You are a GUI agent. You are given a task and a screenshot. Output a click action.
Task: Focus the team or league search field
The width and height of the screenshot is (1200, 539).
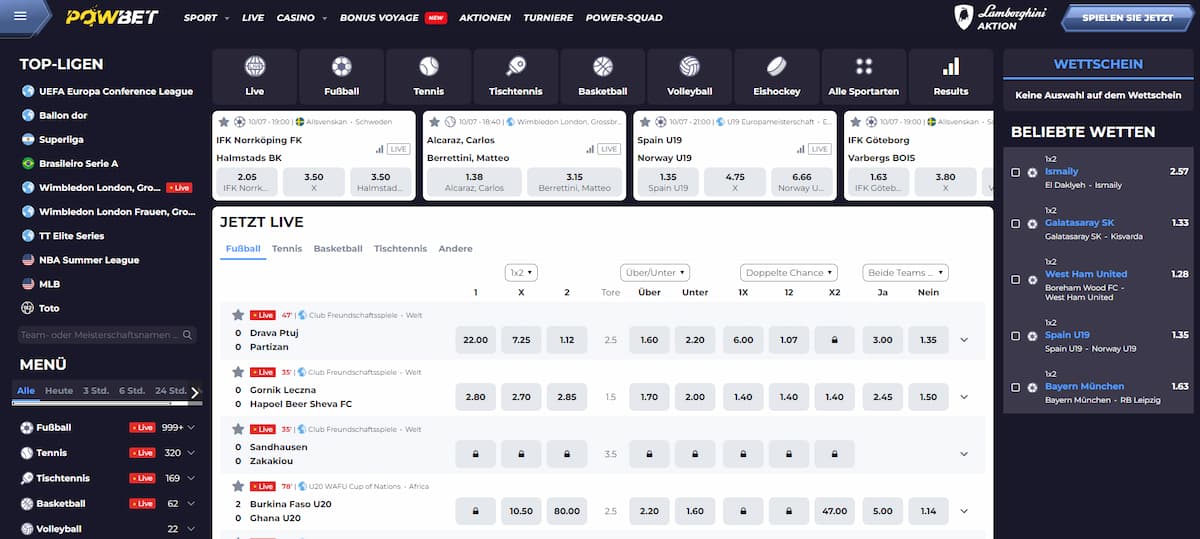point(106,335)
